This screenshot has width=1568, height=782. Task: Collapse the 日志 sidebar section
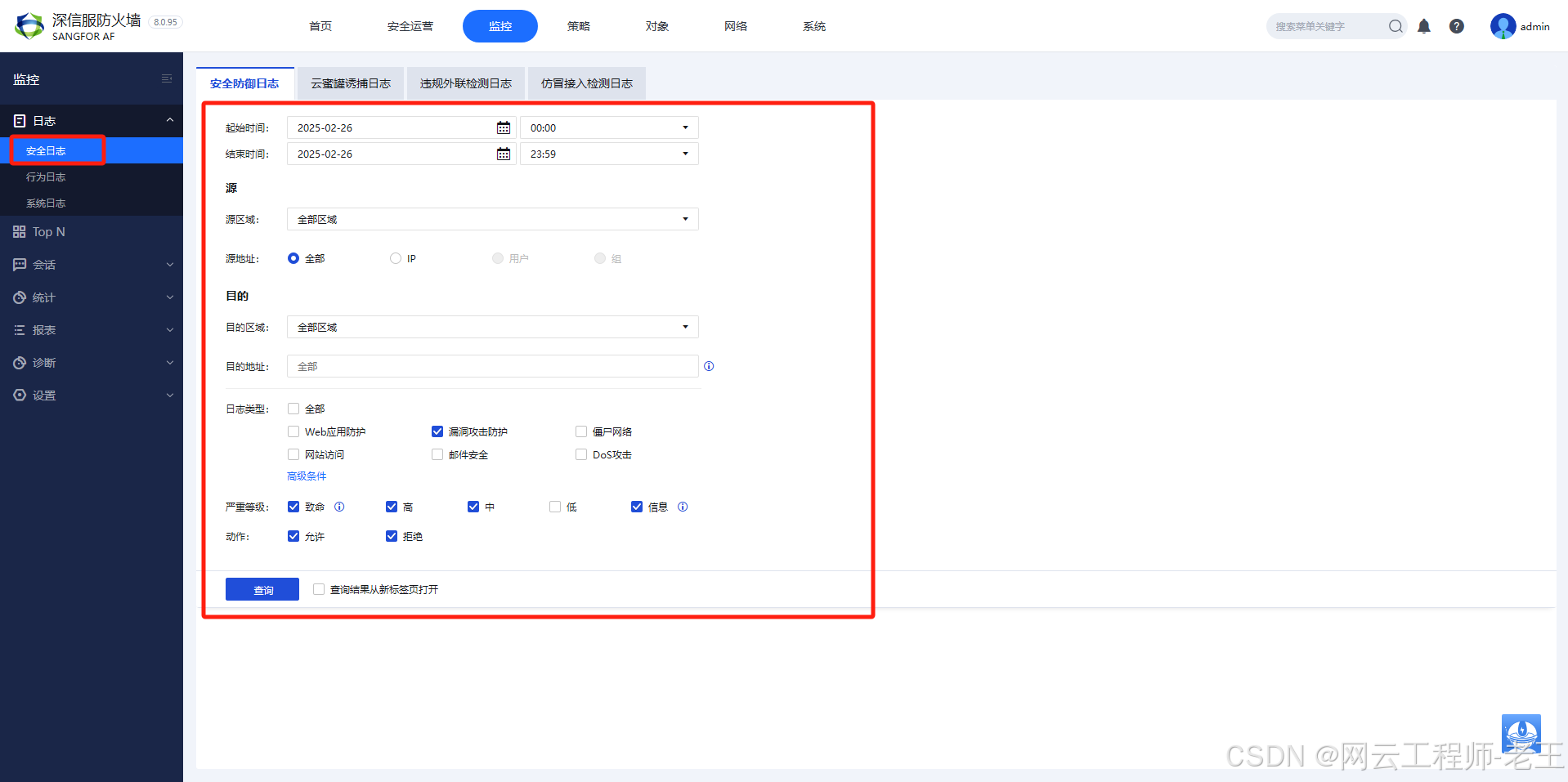click(170, 120)
